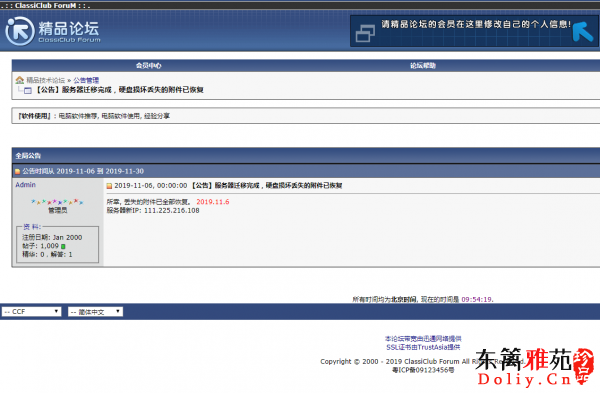This screenshot has width=600, height=393.
Task: Go to 精品技术论坛 breadcrumb link
Action: point(46,80)
